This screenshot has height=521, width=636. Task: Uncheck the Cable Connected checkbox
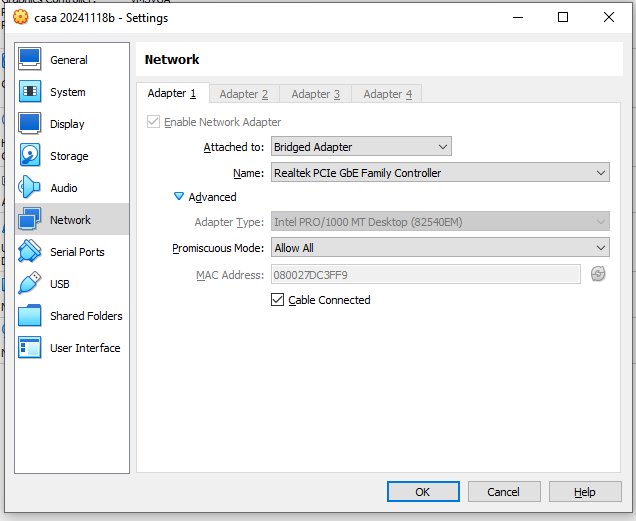click(x=277, y=300)
